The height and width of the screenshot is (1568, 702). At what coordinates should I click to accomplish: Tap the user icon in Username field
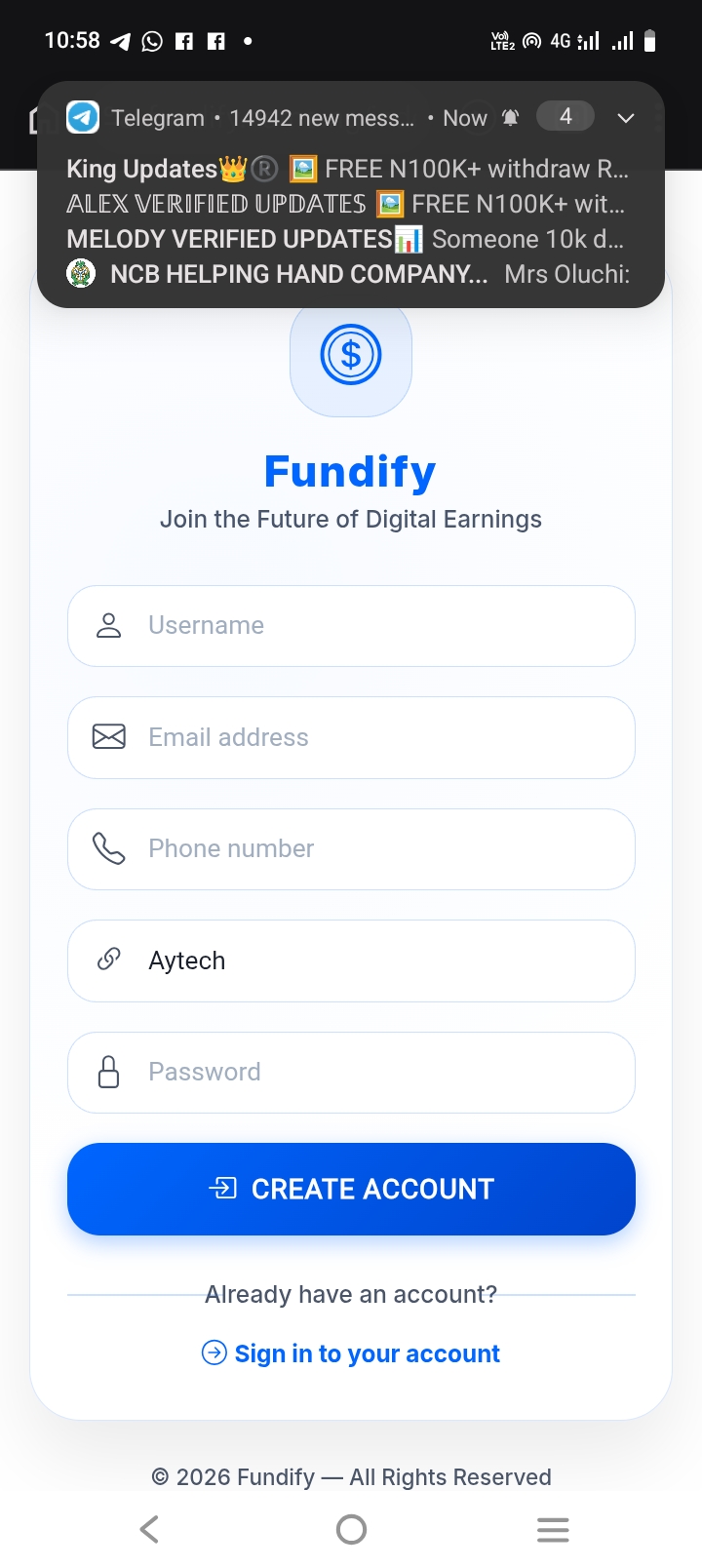tap(109, 626)
